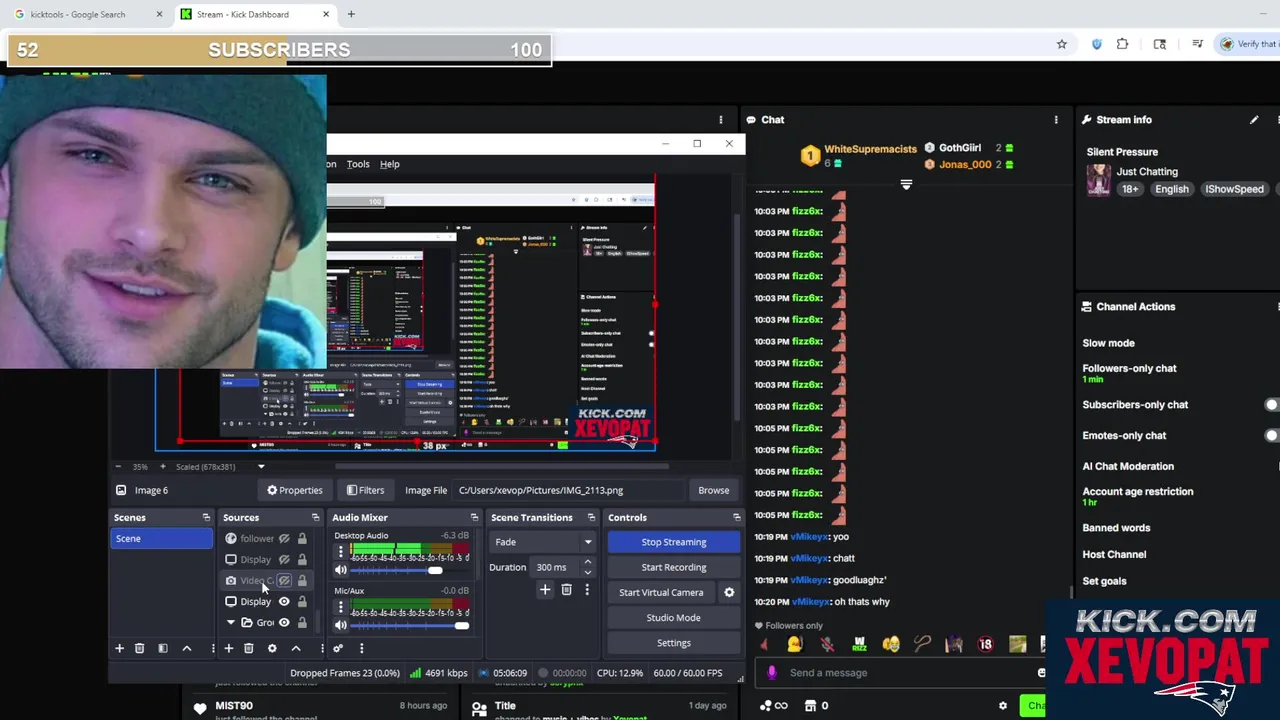
Task: Bookmark page with Chrome star icon
Action: point(1062,44)
